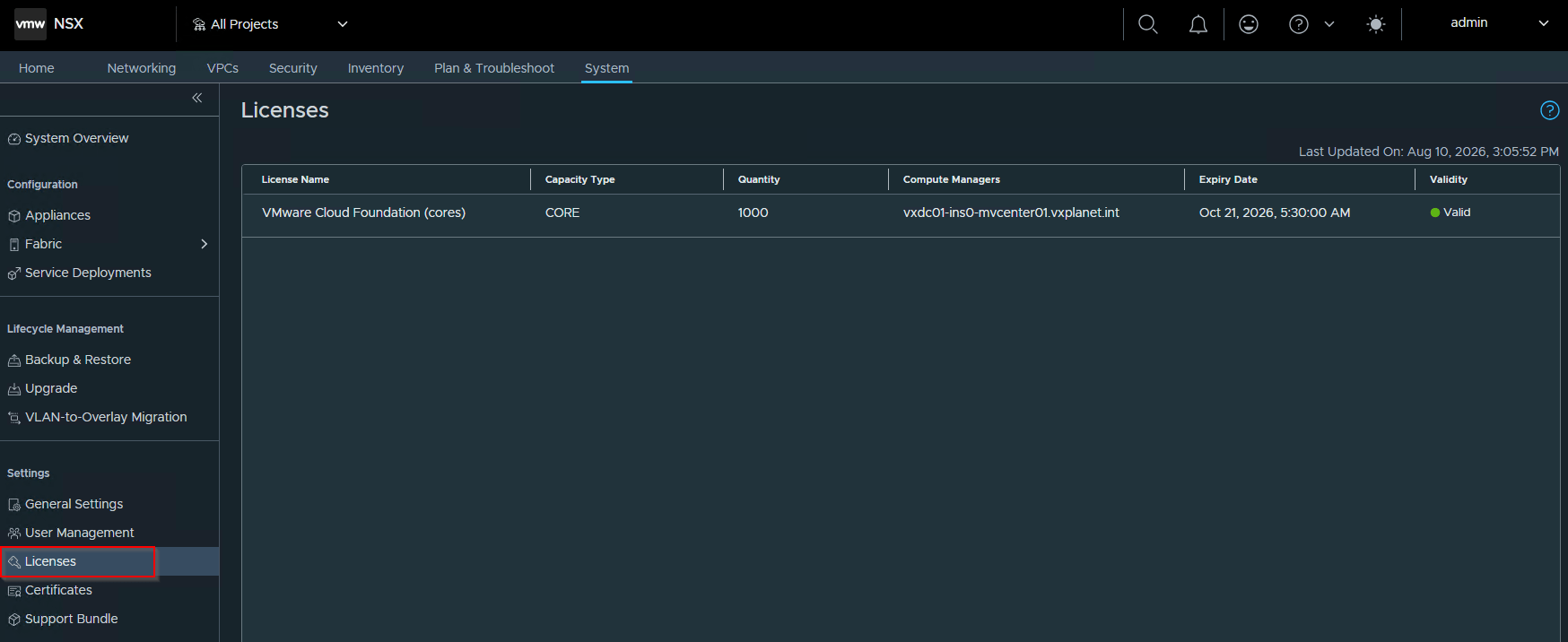This screenshot has height=642, width=1568.
Task: Go to the Home tab
Action: pyautogui.click(x=37, y=68)
